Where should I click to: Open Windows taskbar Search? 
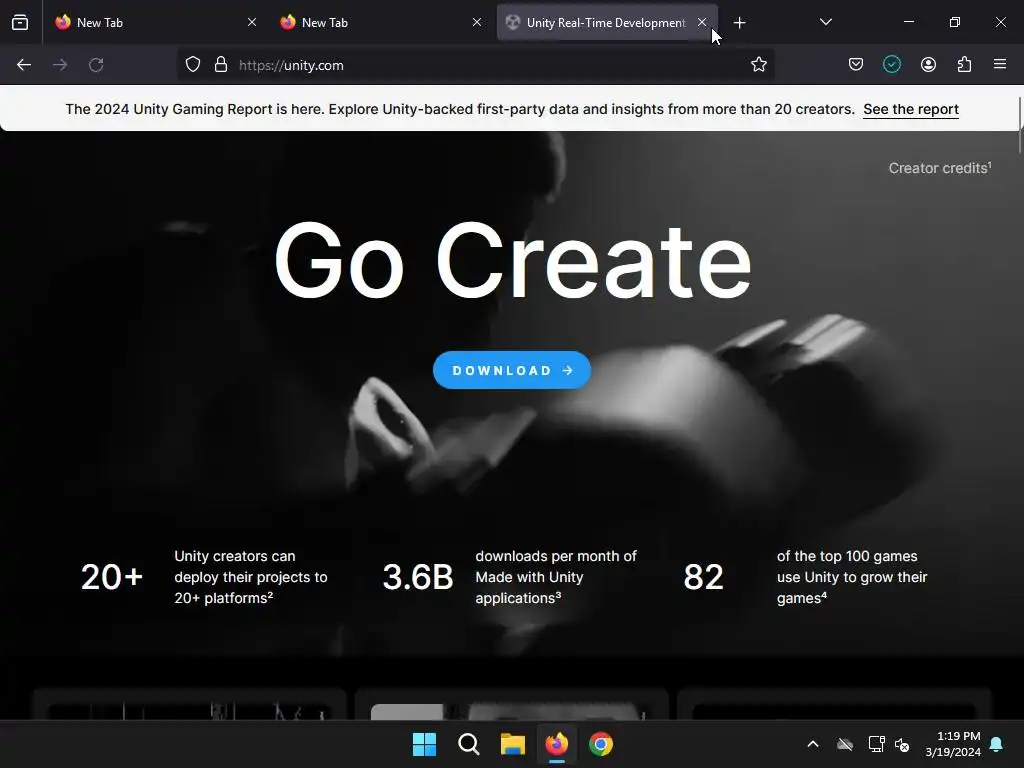coord(469,744)
